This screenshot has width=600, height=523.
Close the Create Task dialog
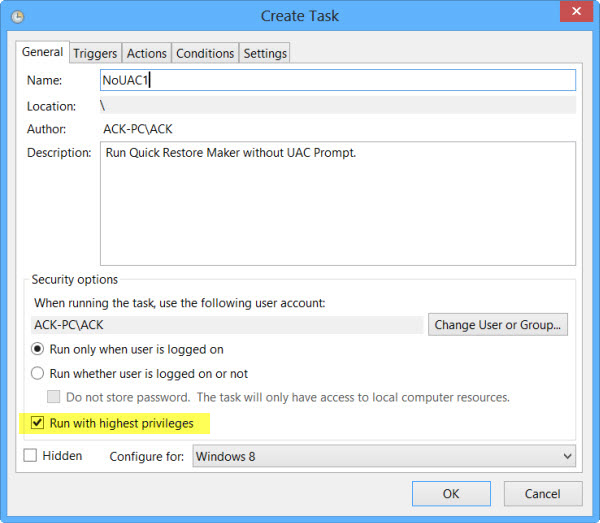coord(576,11)
